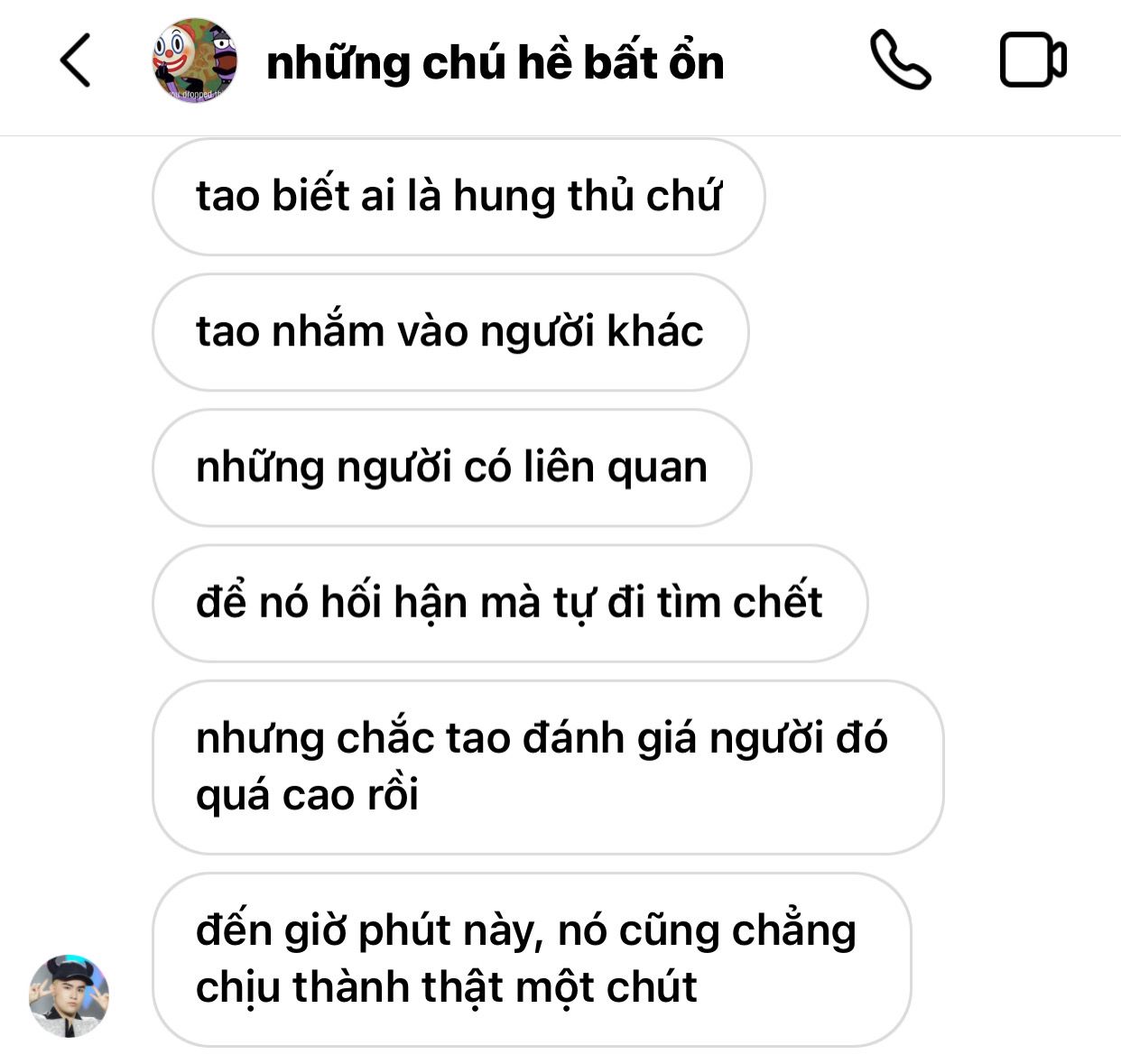Image resolution: width=1121 pixels, height=1064 pixels.
Task: Select message starting "đến giờ phút này"
Action: 532,959
